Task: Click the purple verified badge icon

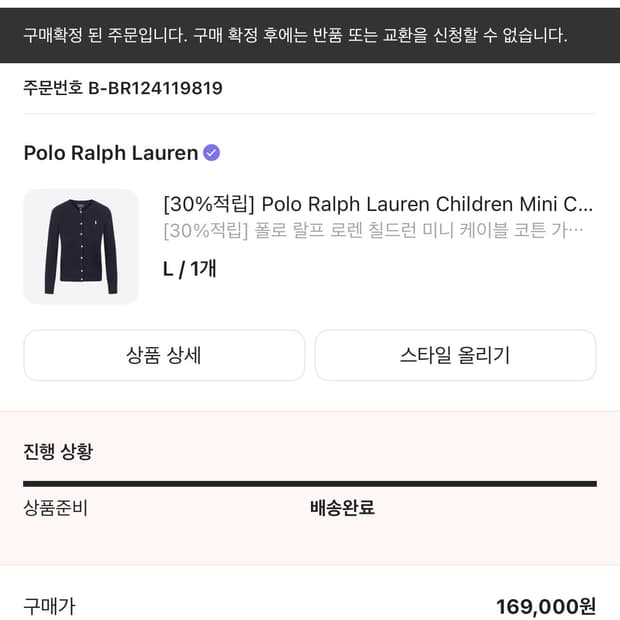Action: coord(211,153)
